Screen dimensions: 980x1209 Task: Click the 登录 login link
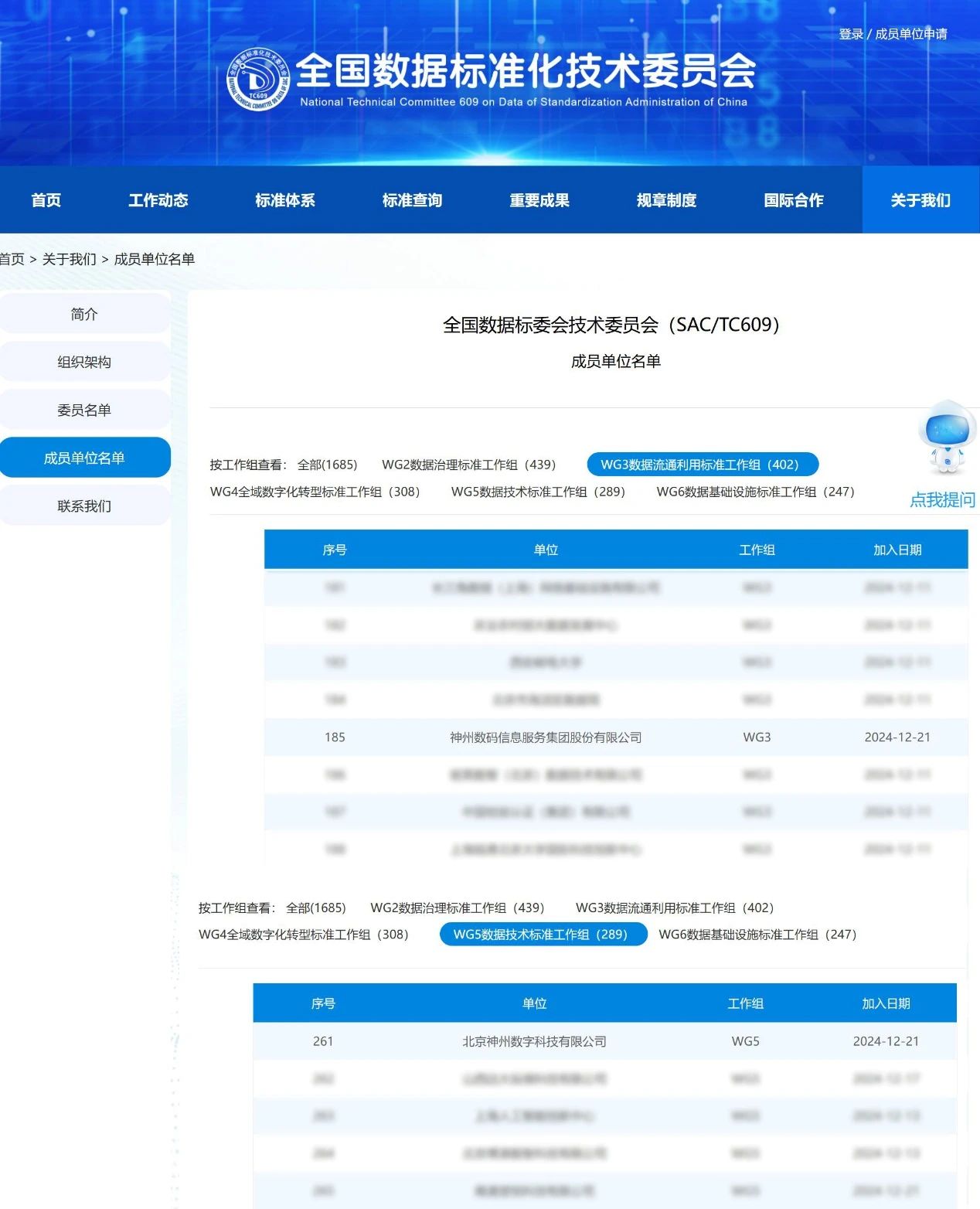point(850,34)
